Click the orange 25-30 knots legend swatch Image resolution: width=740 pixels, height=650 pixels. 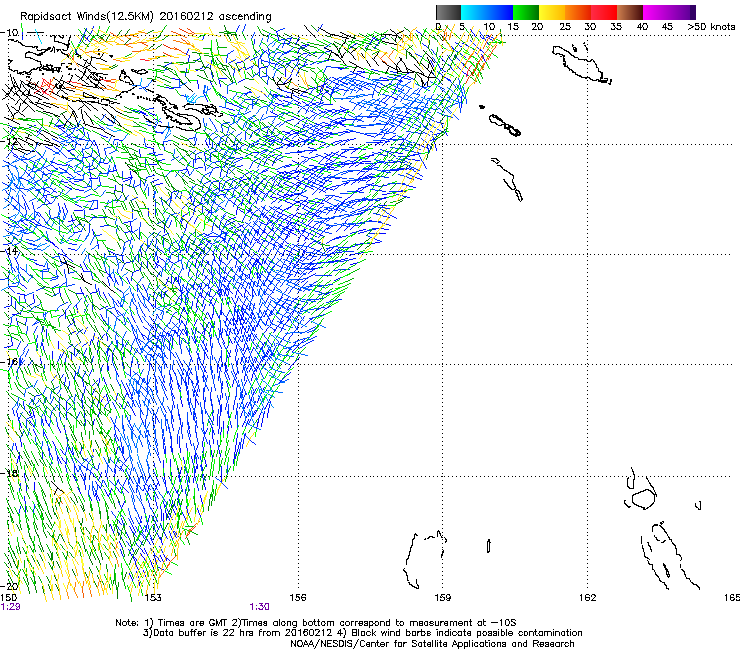click(x=578, y=12)
